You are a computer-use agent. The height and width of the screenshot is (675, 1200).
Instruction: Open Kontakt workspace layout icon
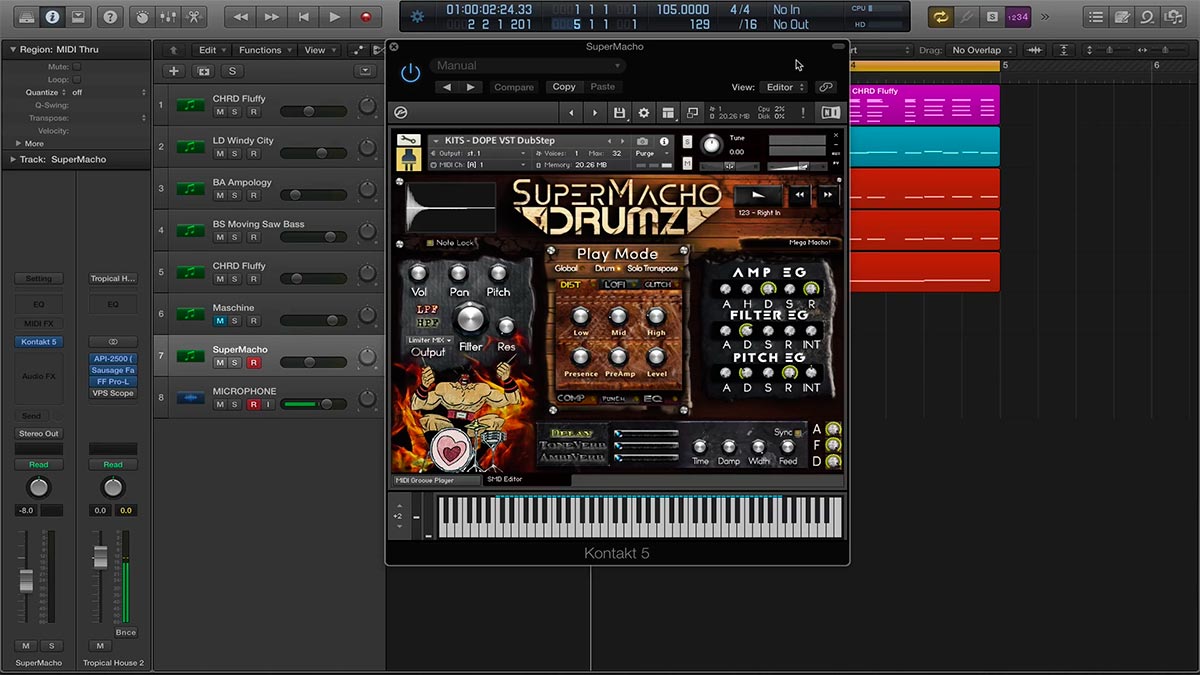668,113
